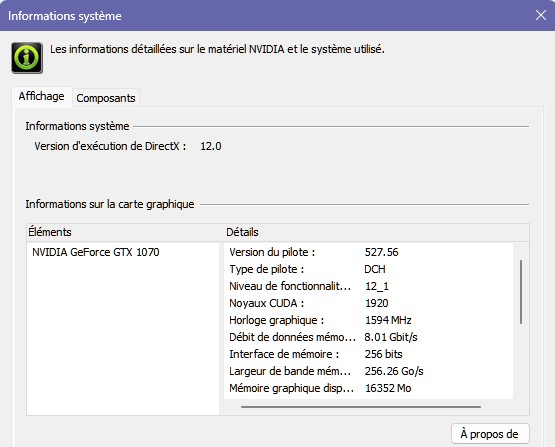The width and height of the screenshot is (555, 447).
Task: Select the Largeur de bande mém… row
Action: point(368,371)
